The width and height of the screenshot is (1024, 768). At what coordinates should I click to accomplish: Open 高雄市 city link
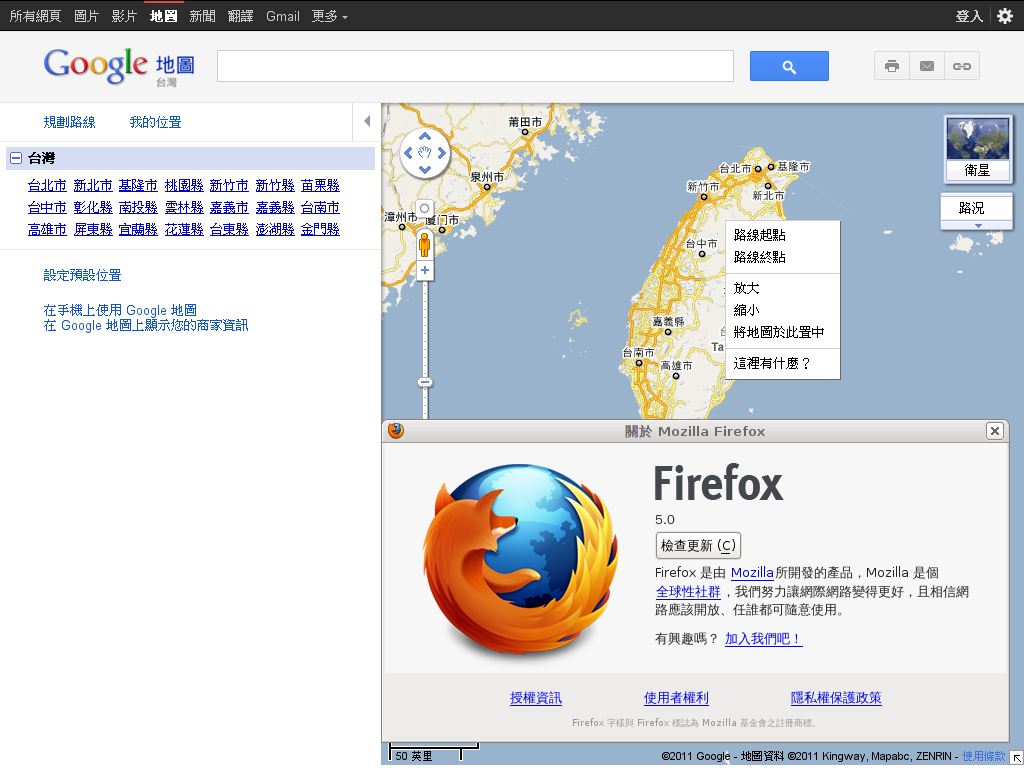47,230
